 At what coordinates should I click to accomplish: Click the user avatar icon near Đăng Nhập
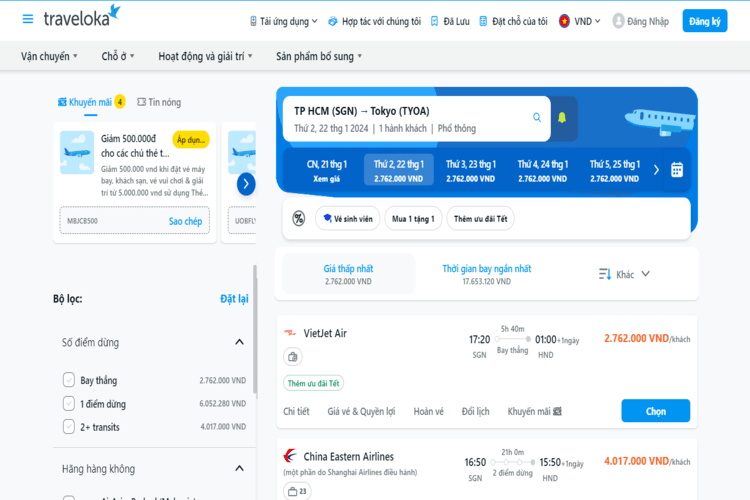(618, 21)
